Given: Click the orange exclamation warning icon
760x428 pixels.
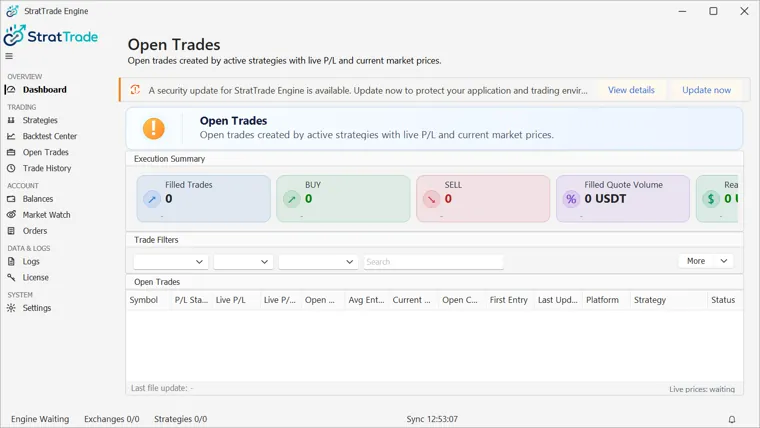Looking at the screenshot, I should (x=154, y=128).
